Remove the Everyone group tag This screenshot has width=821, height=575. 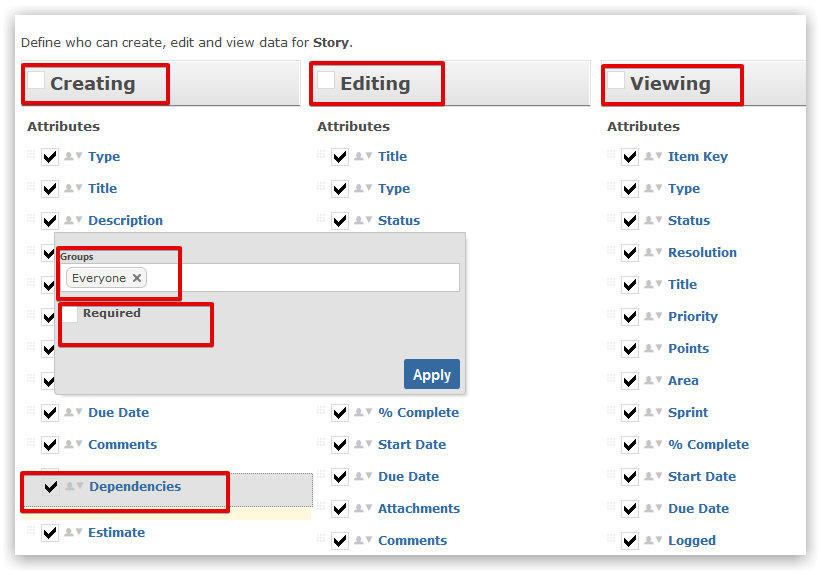pyautogui.click(x=137, y=278)
